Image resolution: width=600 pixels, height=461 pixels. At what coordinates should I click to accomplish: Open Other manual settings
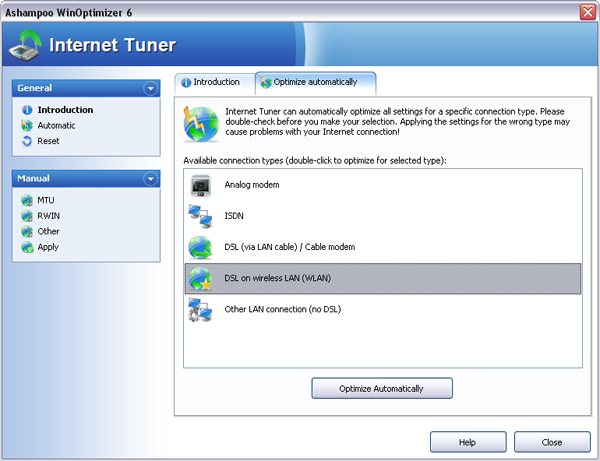(48, 231)
